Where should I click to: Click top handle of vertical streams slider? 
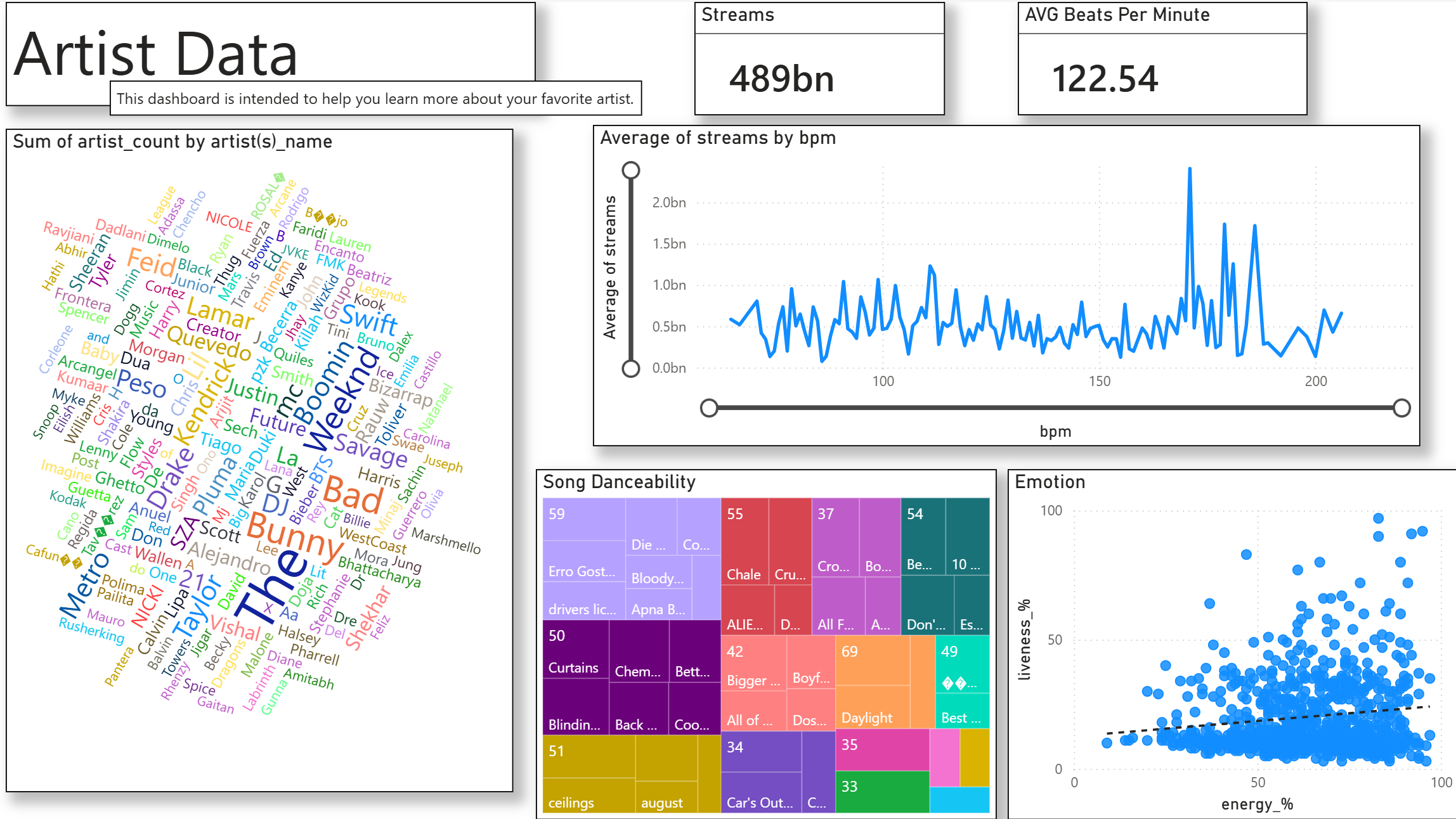(x=630, y=170)
